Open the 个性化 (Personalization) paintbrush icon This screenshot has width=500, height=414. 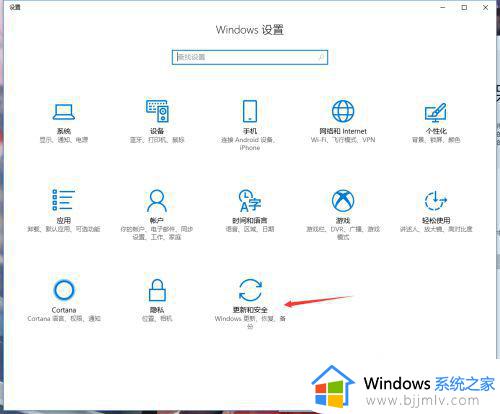click(436, 112)
